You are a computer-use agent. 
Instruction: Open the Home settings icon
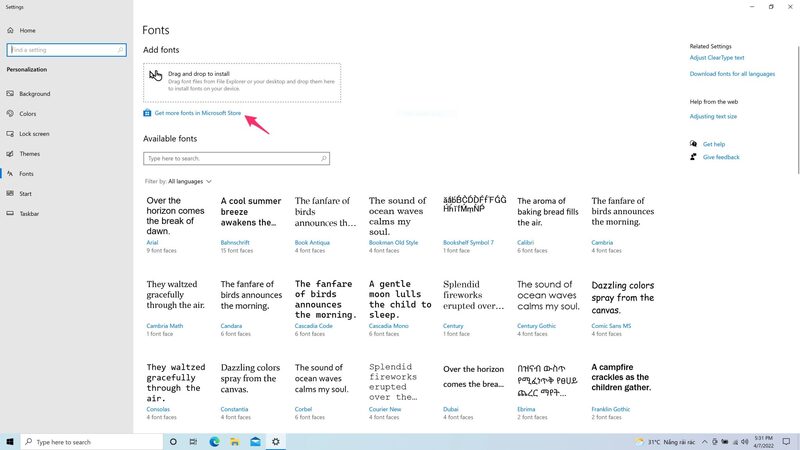[x=10, y=31]
